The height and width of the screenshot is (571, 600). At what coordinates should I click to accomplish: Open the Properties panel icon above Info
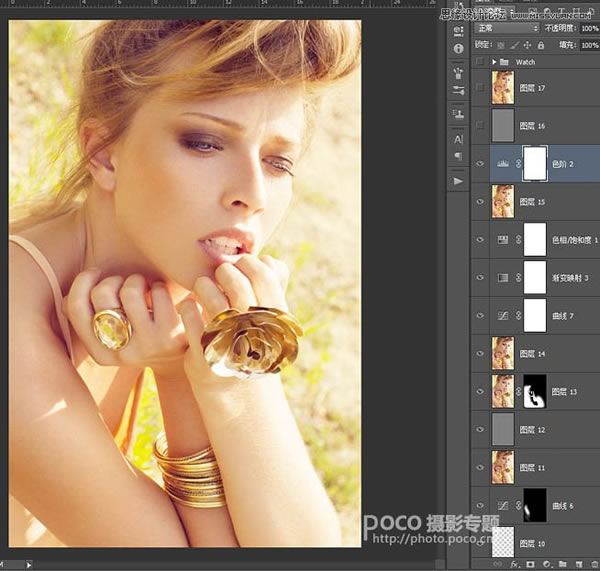(458, 31)
